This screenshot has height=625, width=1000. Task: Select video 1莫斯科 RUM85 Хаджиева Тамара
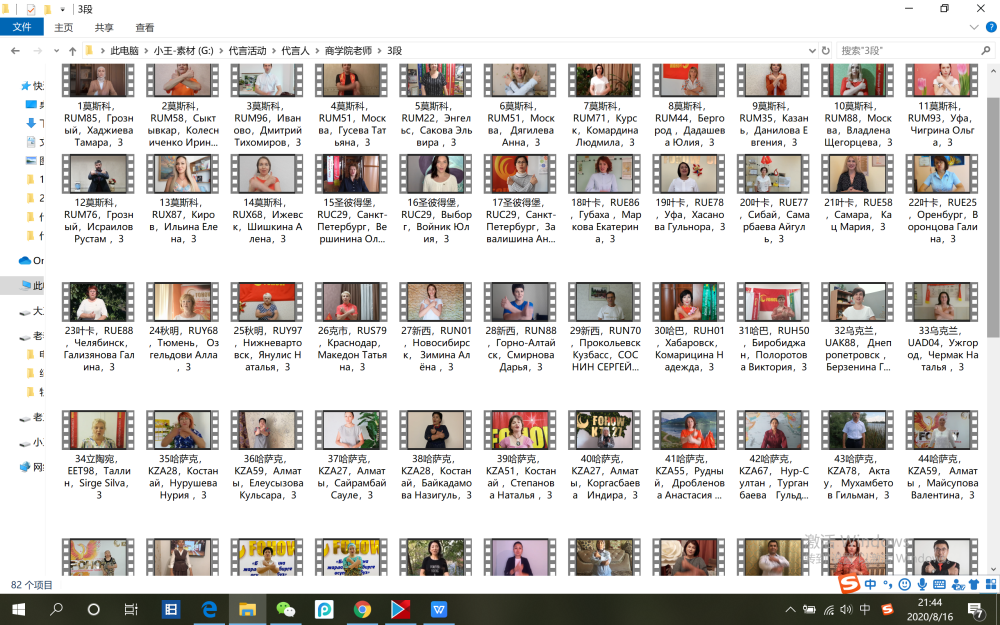coord(98,106)
